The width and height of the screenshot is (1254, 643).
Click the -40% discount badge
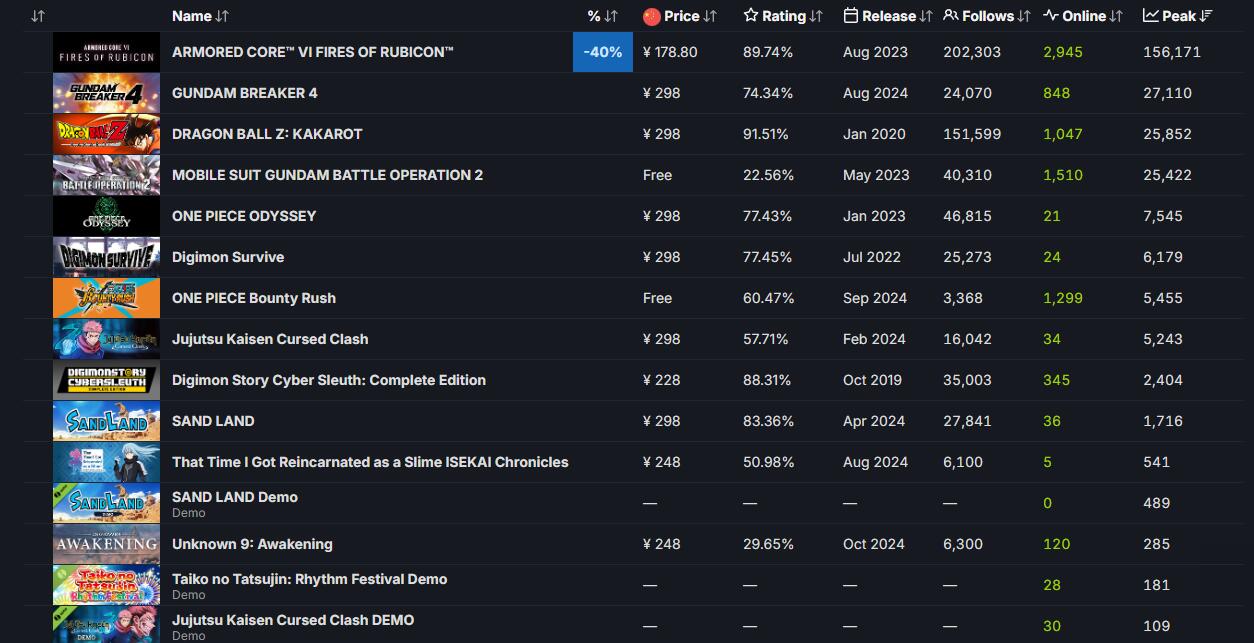(603, 52)
